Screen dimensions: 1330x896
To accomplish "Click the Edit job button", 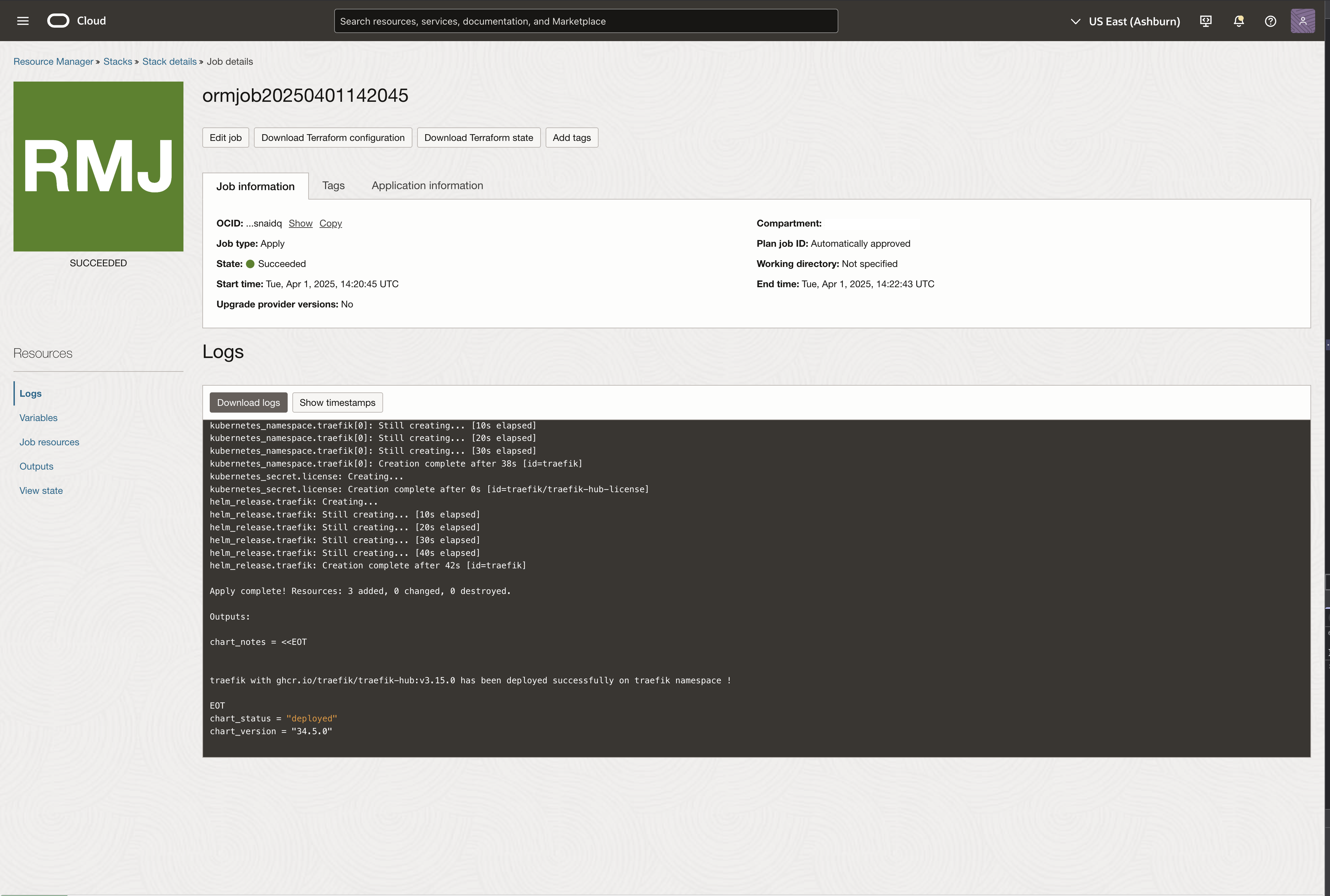I will 225,138.
